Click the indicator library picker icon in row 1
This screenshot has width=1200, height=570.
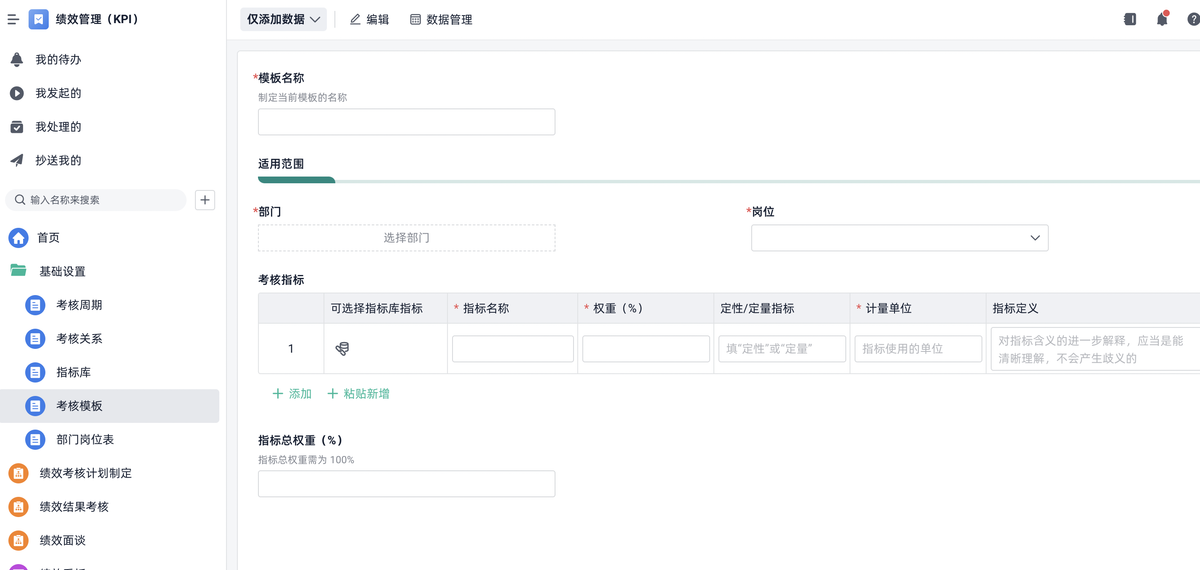(342, 348)
